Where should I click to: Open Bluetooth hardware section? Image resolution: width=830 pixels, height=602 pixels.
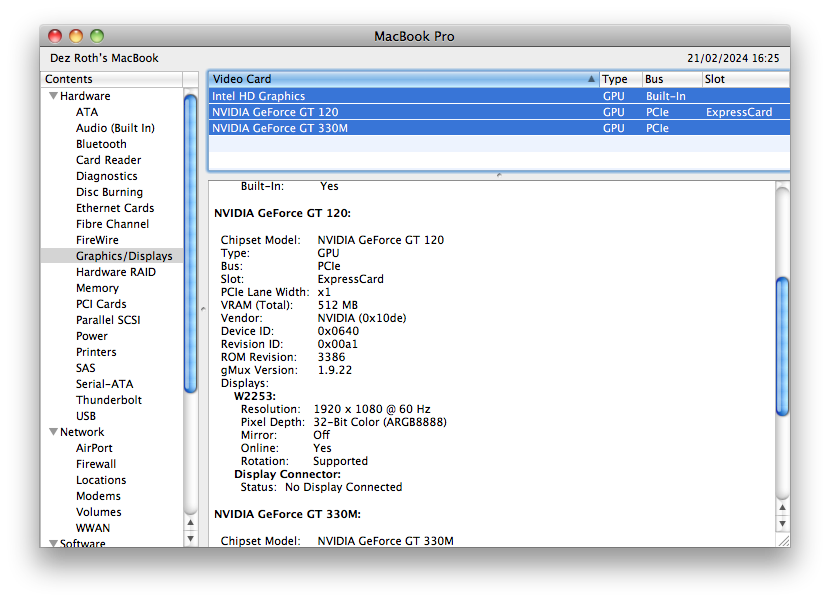[x=101, y=144]
